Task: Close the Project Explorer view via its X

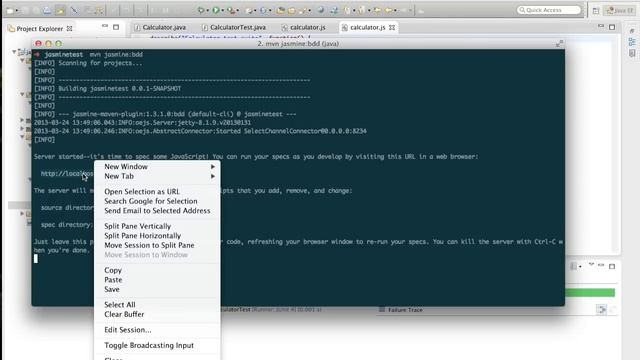Action: pos(69,29)
